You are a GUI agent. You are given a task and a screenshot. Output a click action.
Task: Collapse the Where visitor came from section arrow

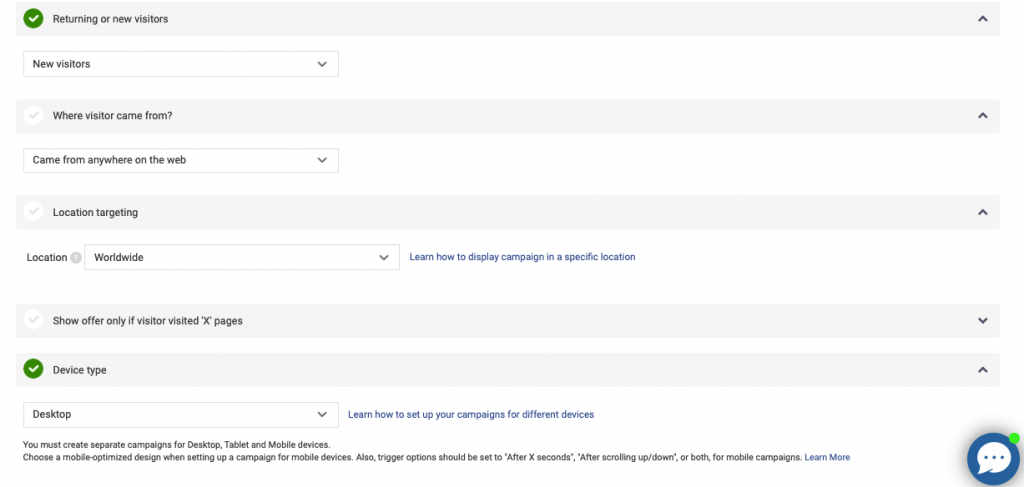982,116
